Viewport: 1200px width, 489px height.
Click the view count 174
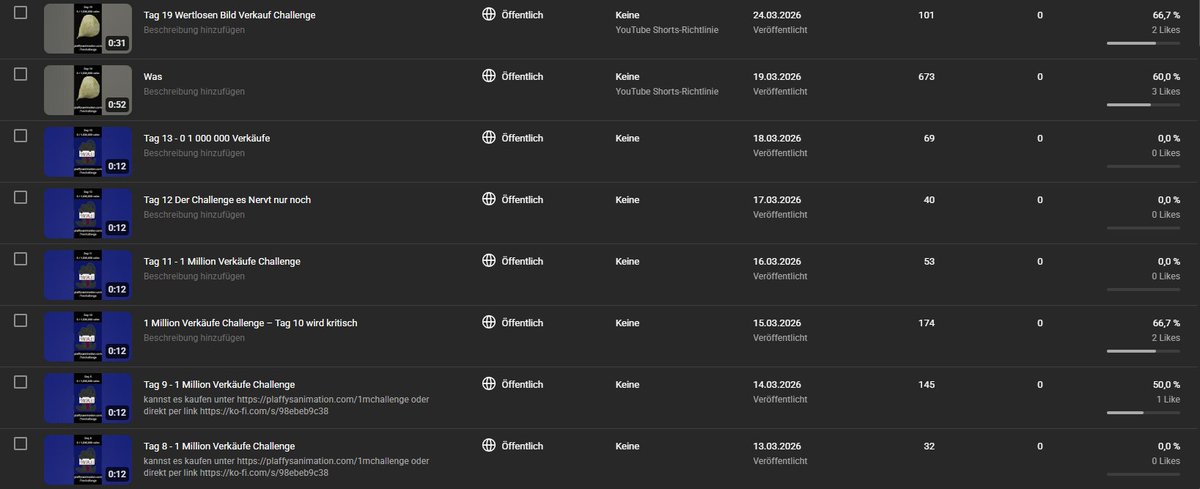click(x=926, y=323)
